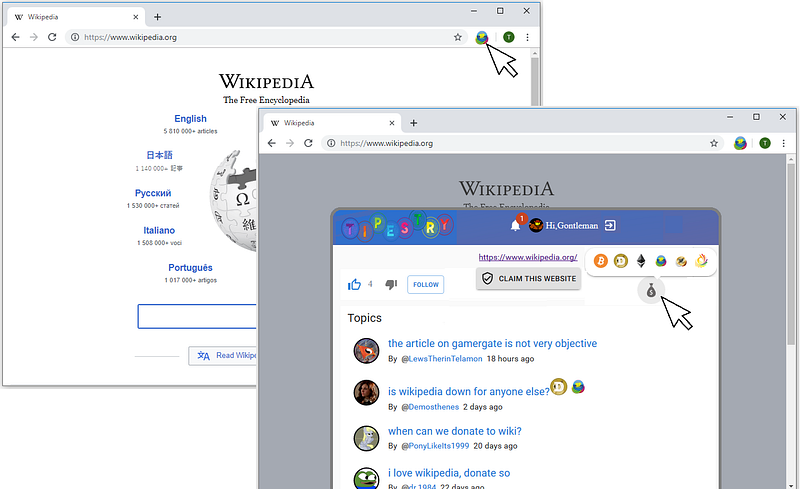Click avatar beside Demosthenes topic
This screenshot has height=489, width=800.
366,393
